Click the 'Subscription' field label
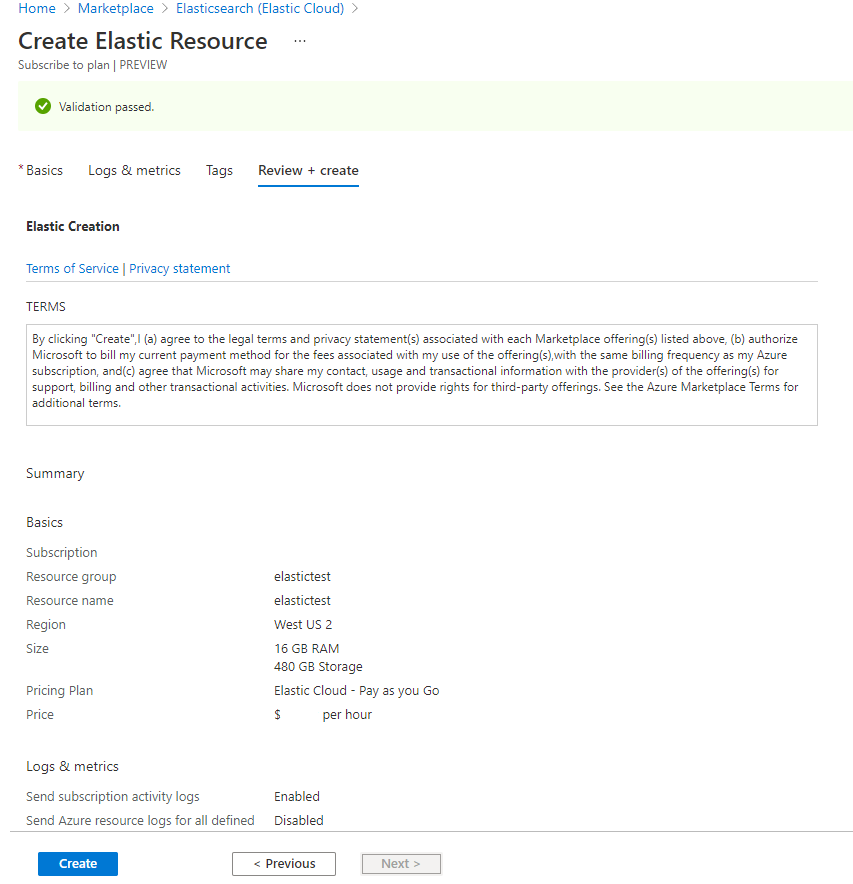Image resolution: width=853 pixels, height=884 pixels. click(61, 552)
